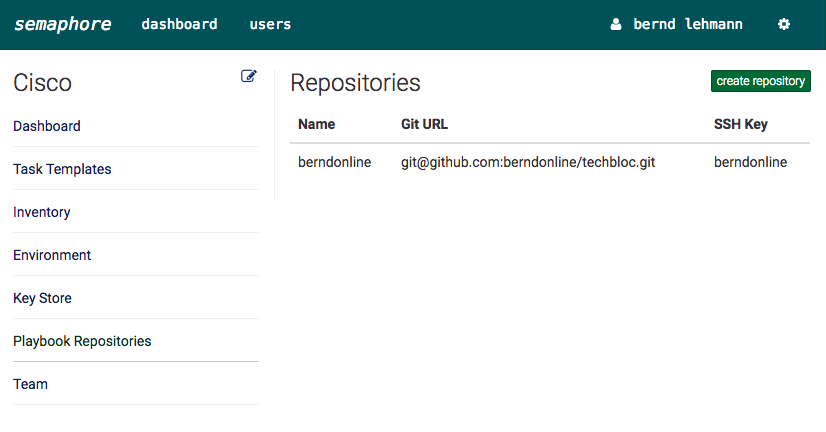The image size is (826, 432).
Task: Open the settings gear icon
Action: [x=784, y=24]
